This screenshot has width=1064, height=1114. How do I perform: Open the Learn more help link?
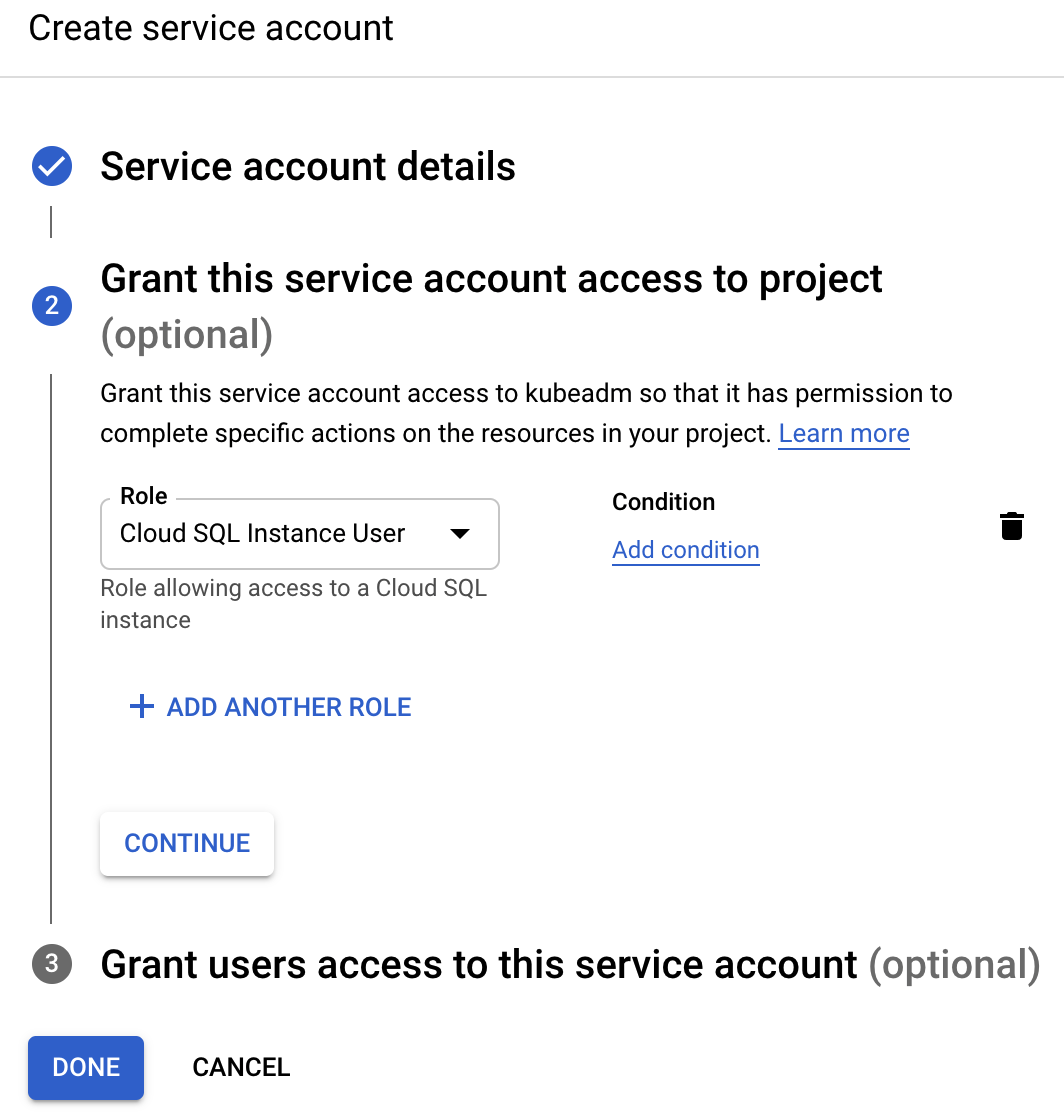pos(843,433)
